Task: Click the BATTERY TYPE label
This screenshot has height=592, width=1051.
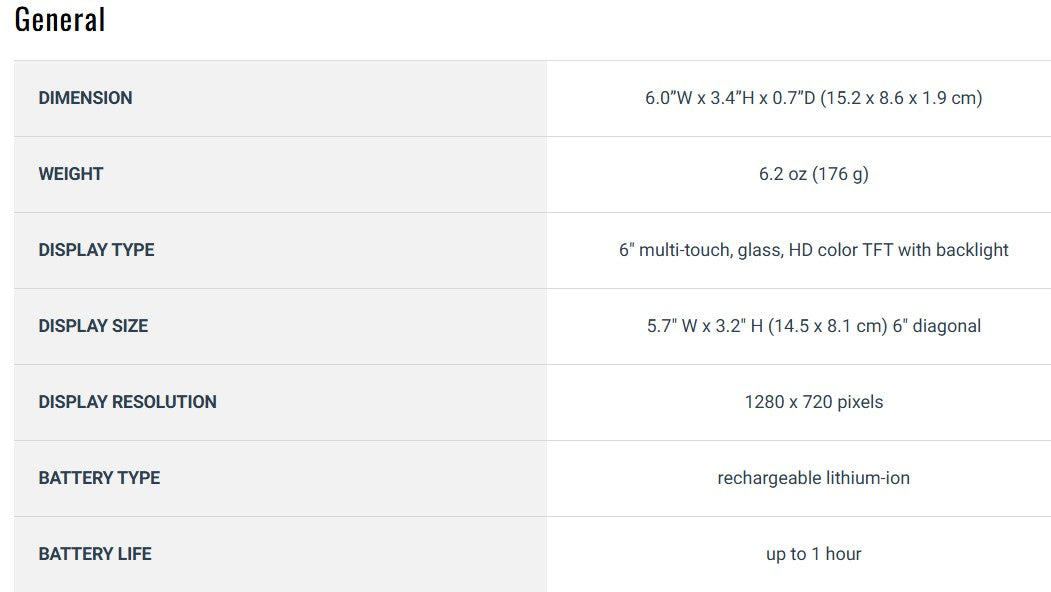Action: coord(99,478)
